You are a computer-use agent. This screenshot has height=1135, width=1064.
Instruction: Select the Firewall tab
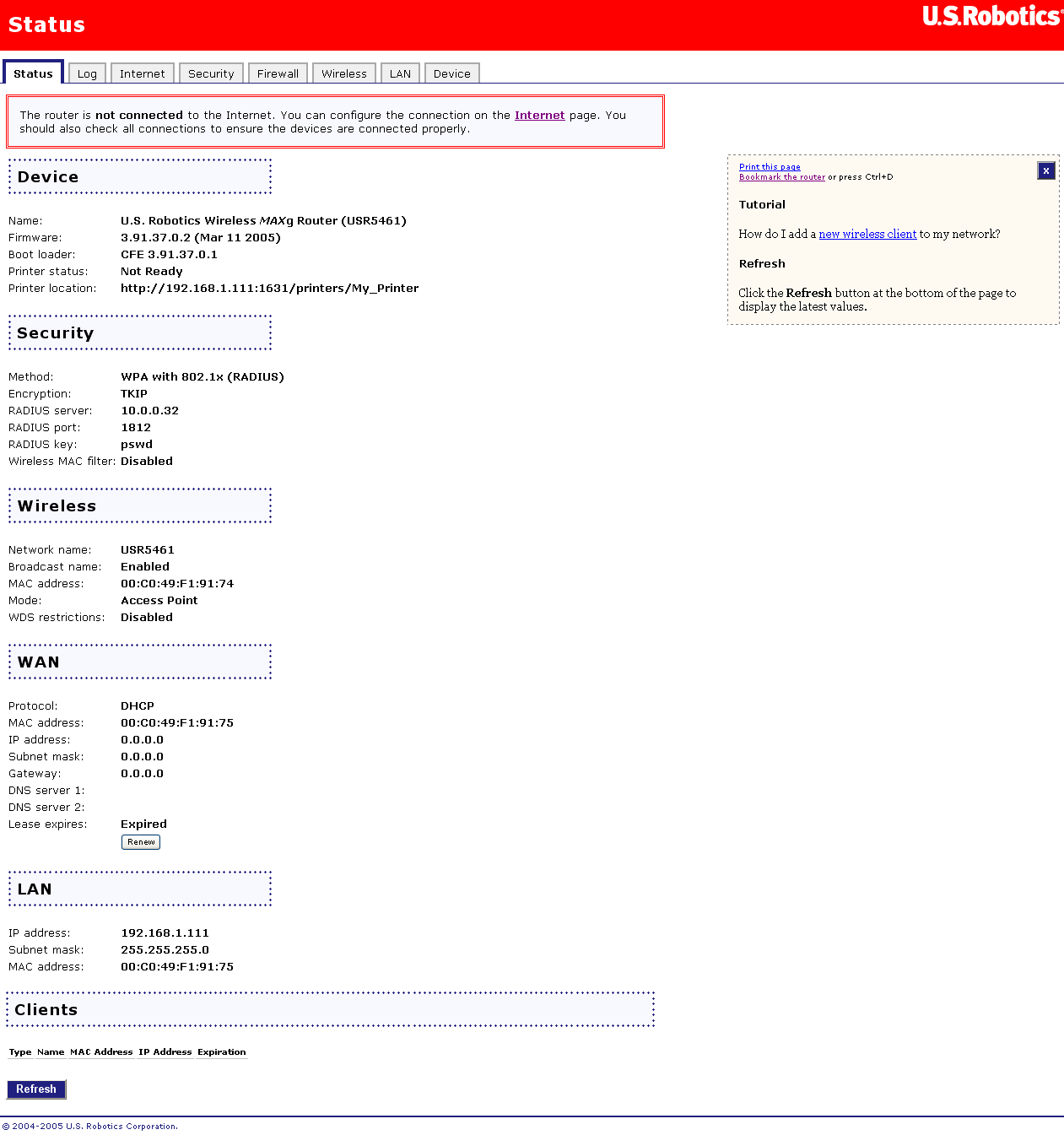(278, 73)
